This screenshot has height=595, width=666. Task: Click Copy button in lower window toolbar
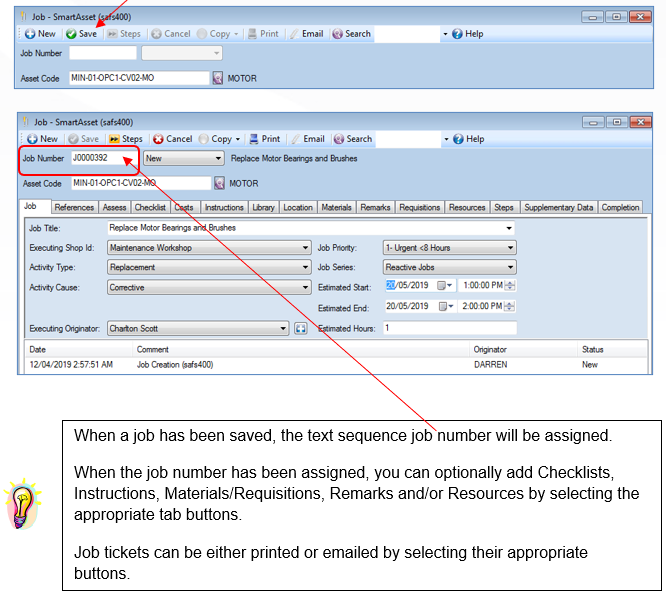click(220, 139)
